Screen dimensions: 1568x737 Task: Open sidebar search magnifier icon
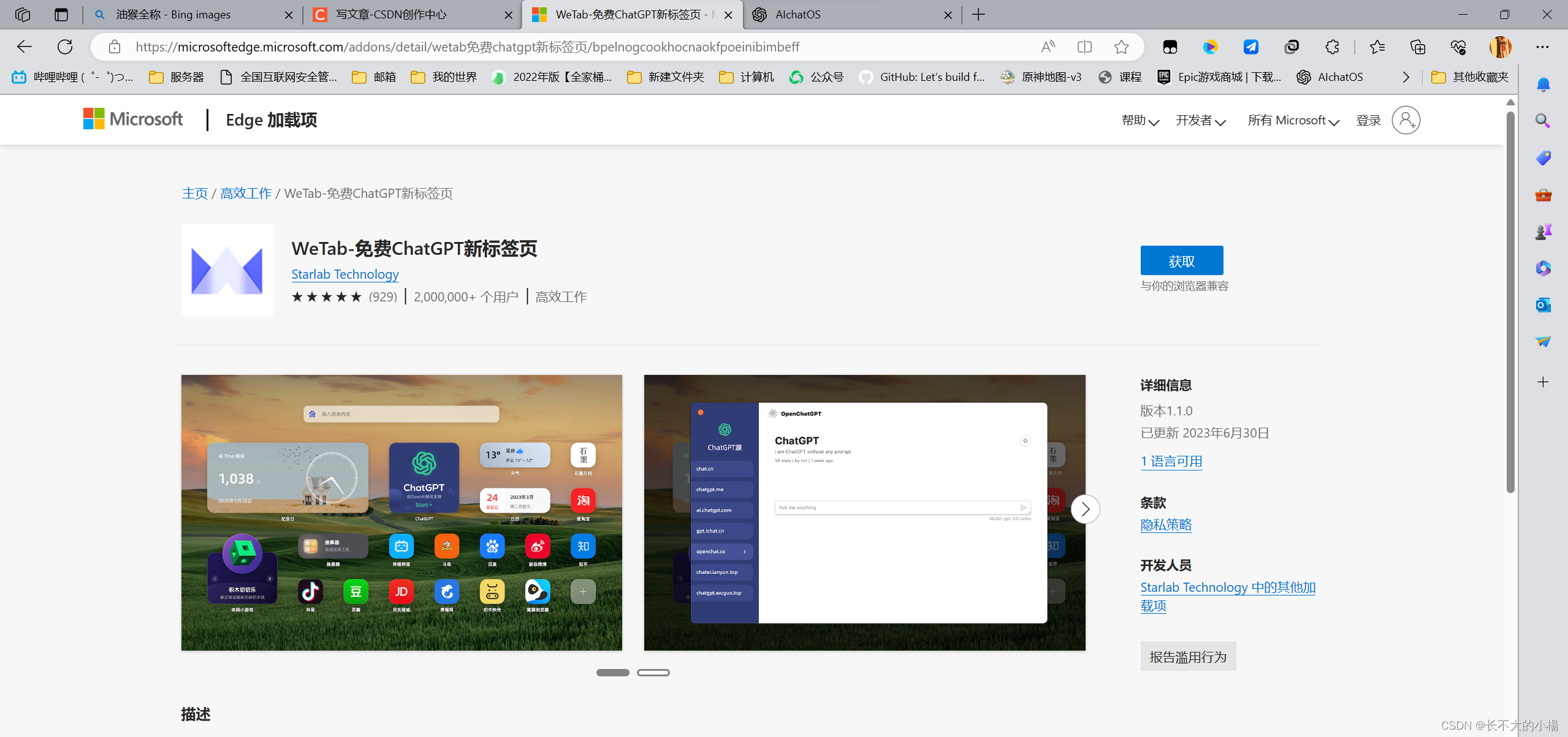coord(1543,121)
